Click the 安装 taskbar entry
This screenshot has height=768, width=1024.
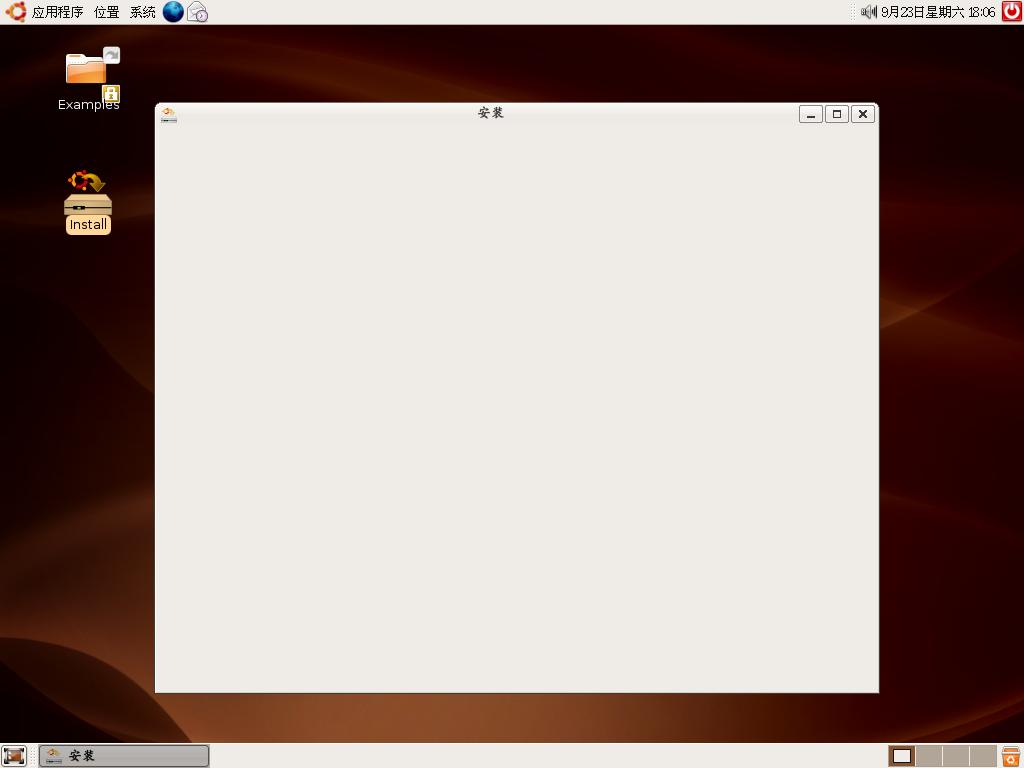tap(124, 756)
